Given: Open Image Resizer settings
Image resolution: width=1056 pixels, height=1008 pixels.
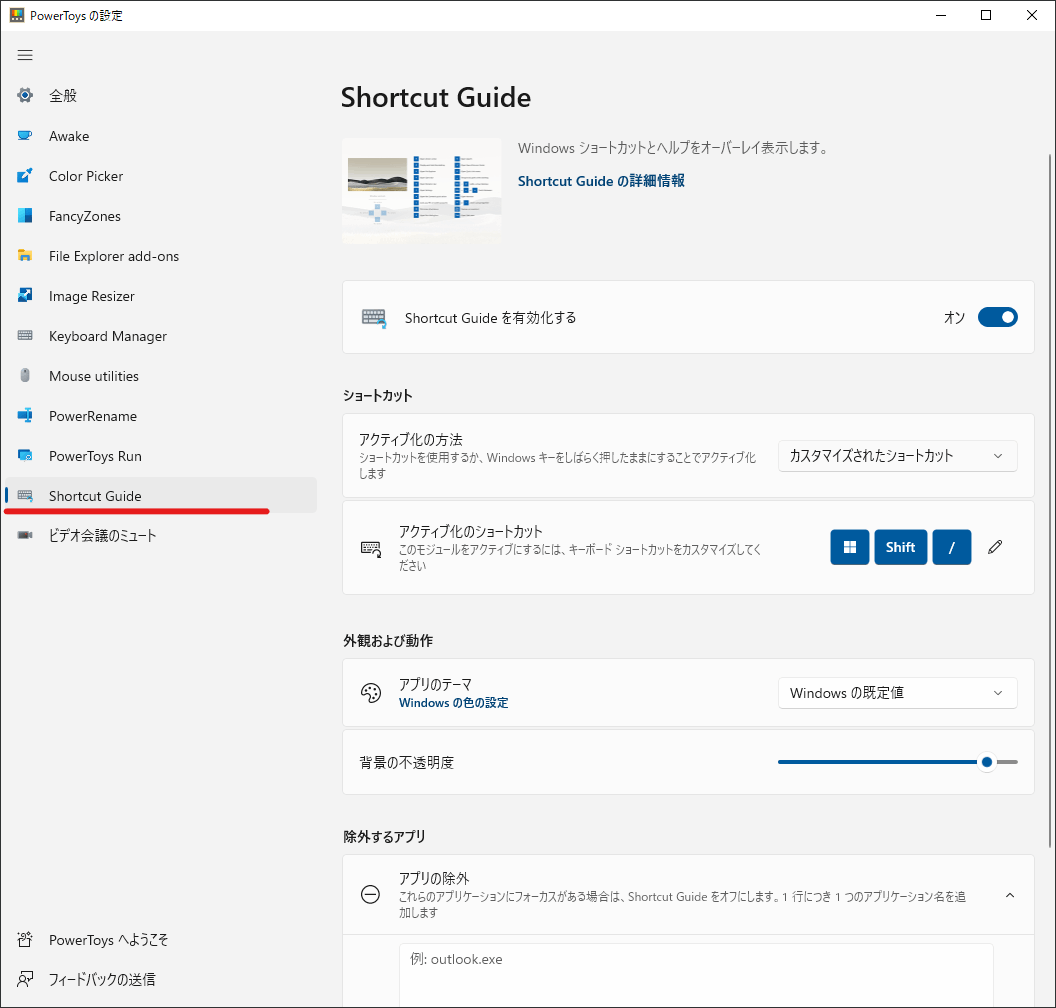Looking at the screenshot, I should point(160,296).
